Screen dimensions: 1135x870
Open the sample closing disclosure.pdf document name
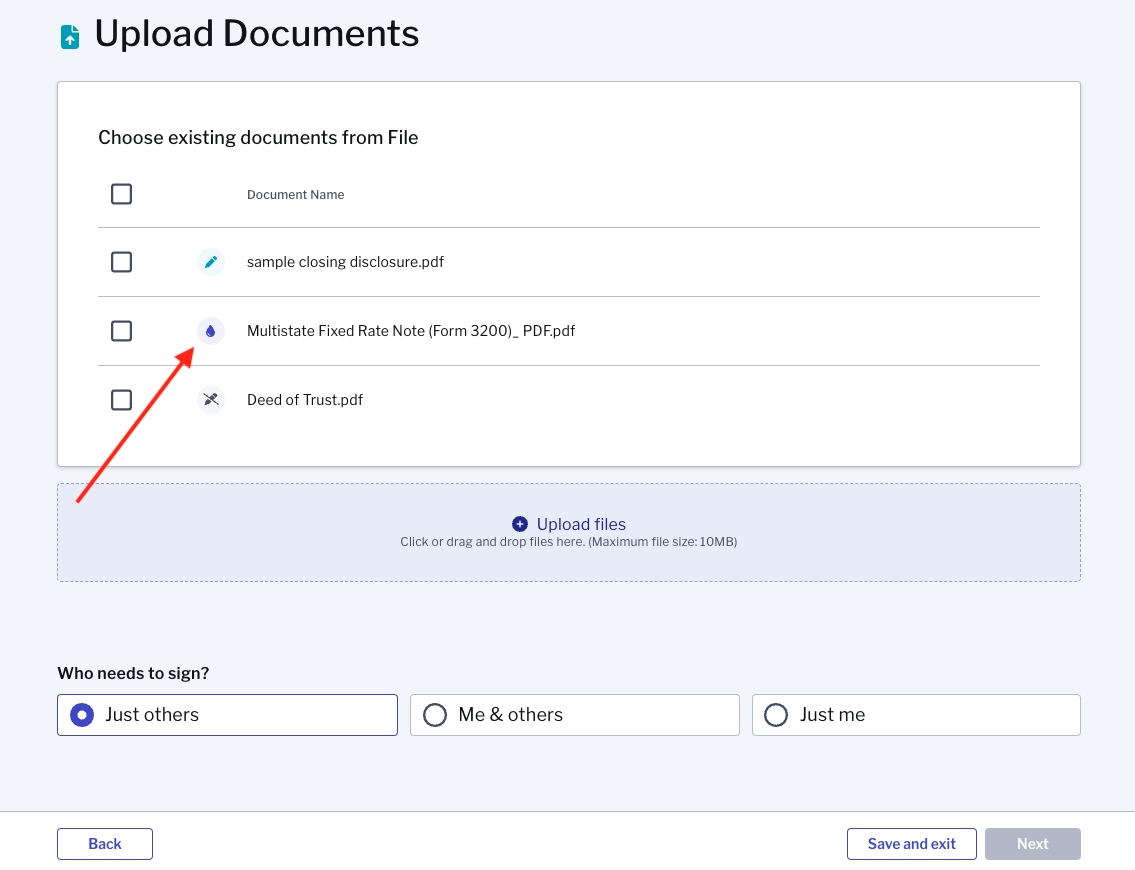[x=345, y=262]
